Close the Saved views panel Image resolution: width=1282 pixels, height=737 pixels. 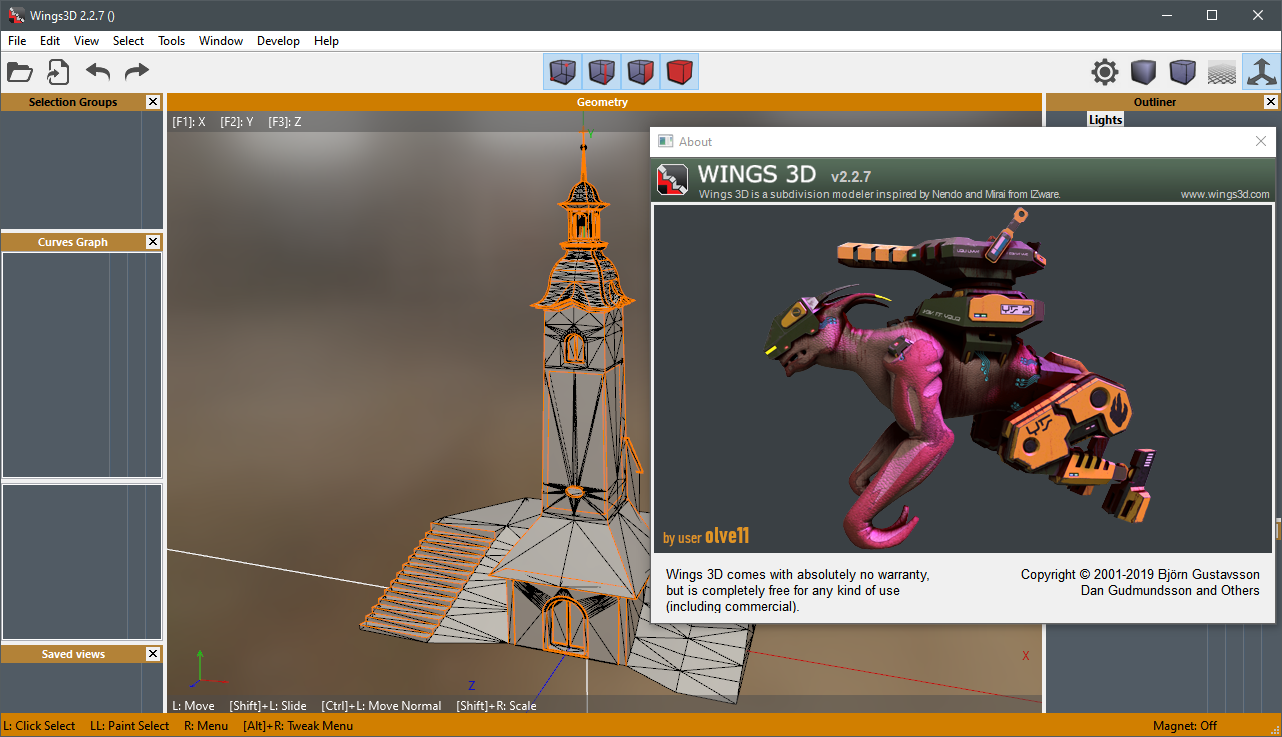(x=153, y=654)
